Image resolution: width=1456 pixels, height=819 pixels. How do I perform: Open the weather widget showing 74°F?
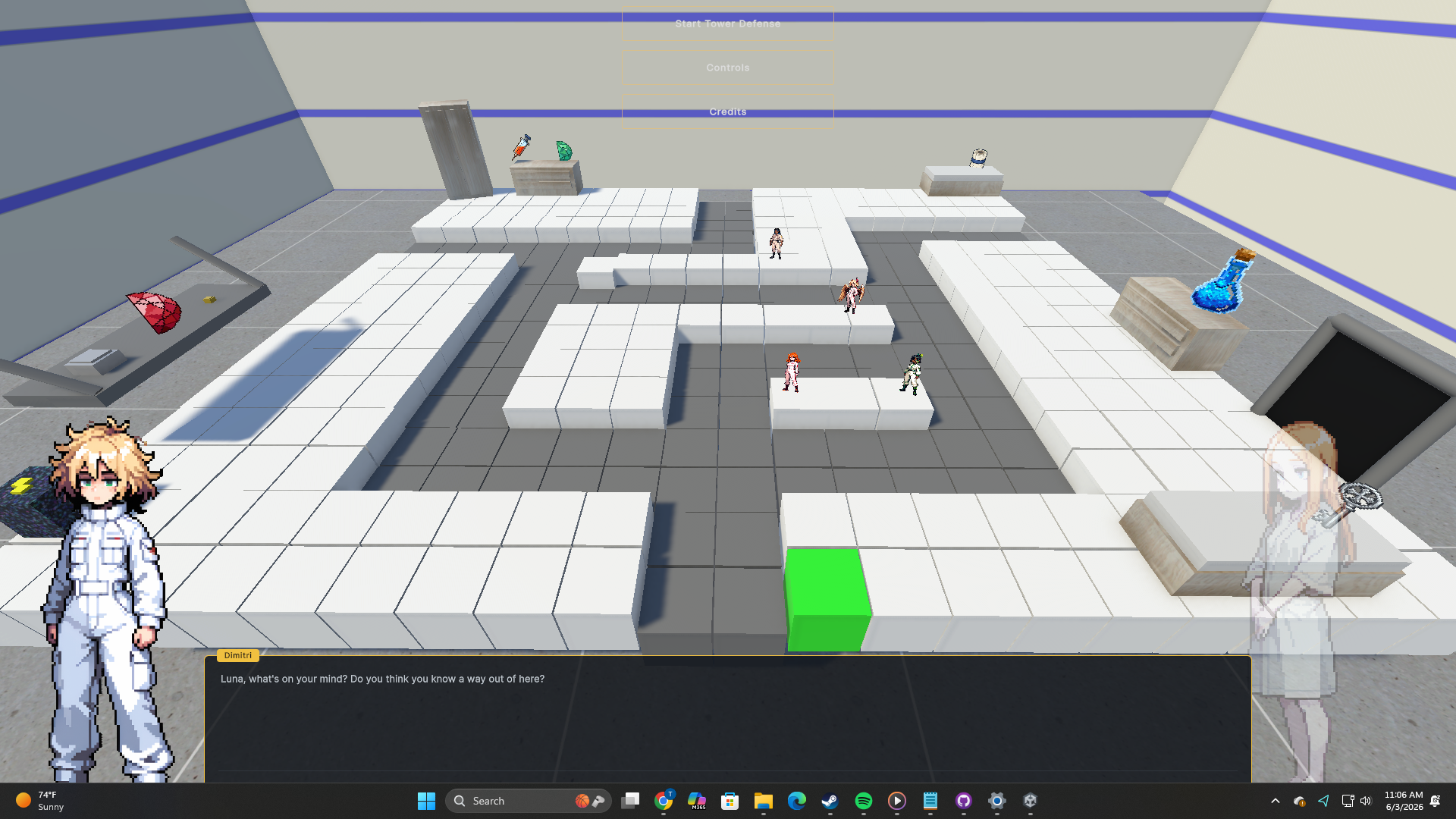click(39, 801)
